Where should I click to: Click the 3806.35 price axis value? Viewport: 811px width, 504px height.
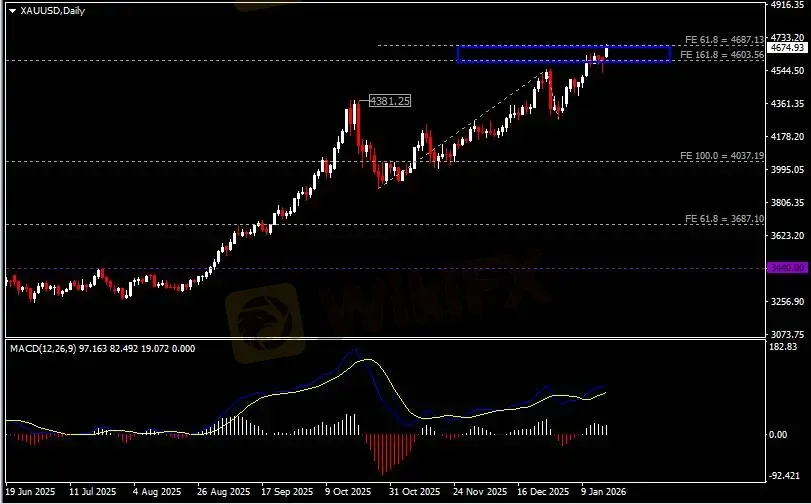click(787, 202)
